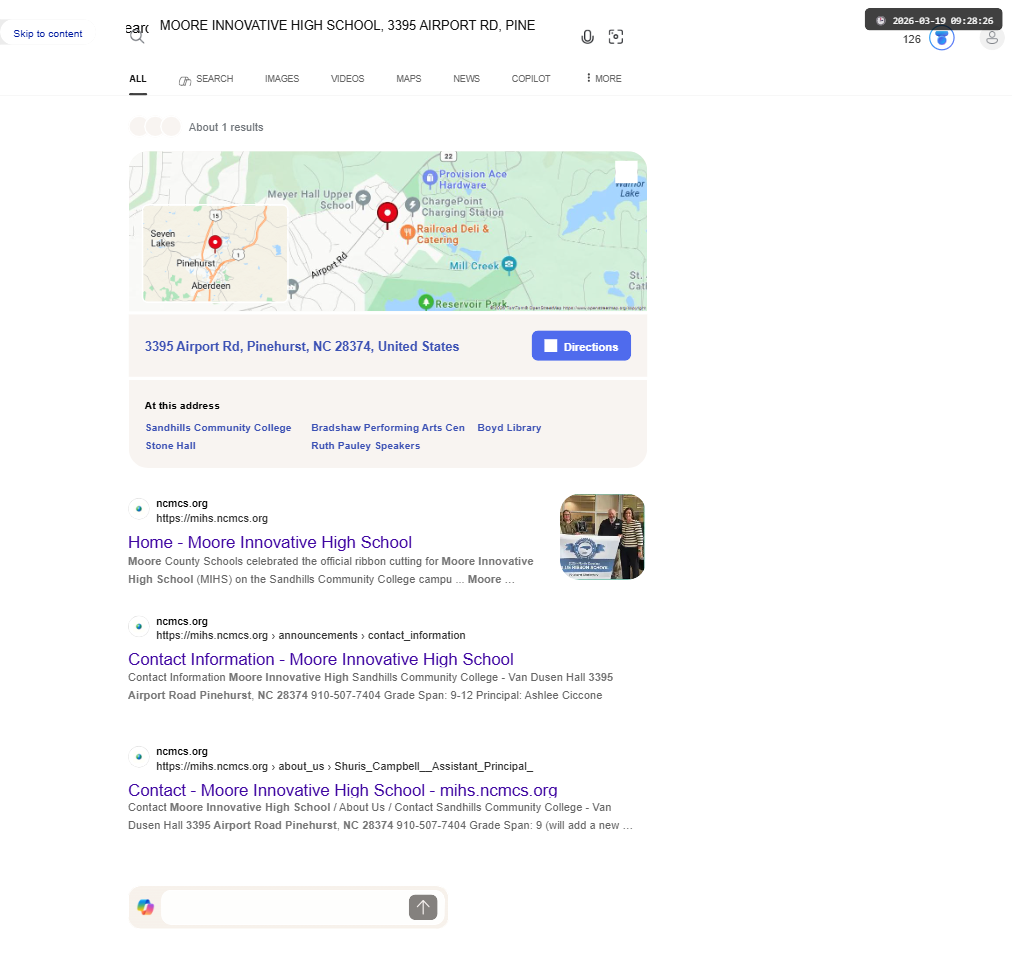The width and height of the screenshot is (1012, 968).
Task: Expand the More menu
Action: point(603,78)
